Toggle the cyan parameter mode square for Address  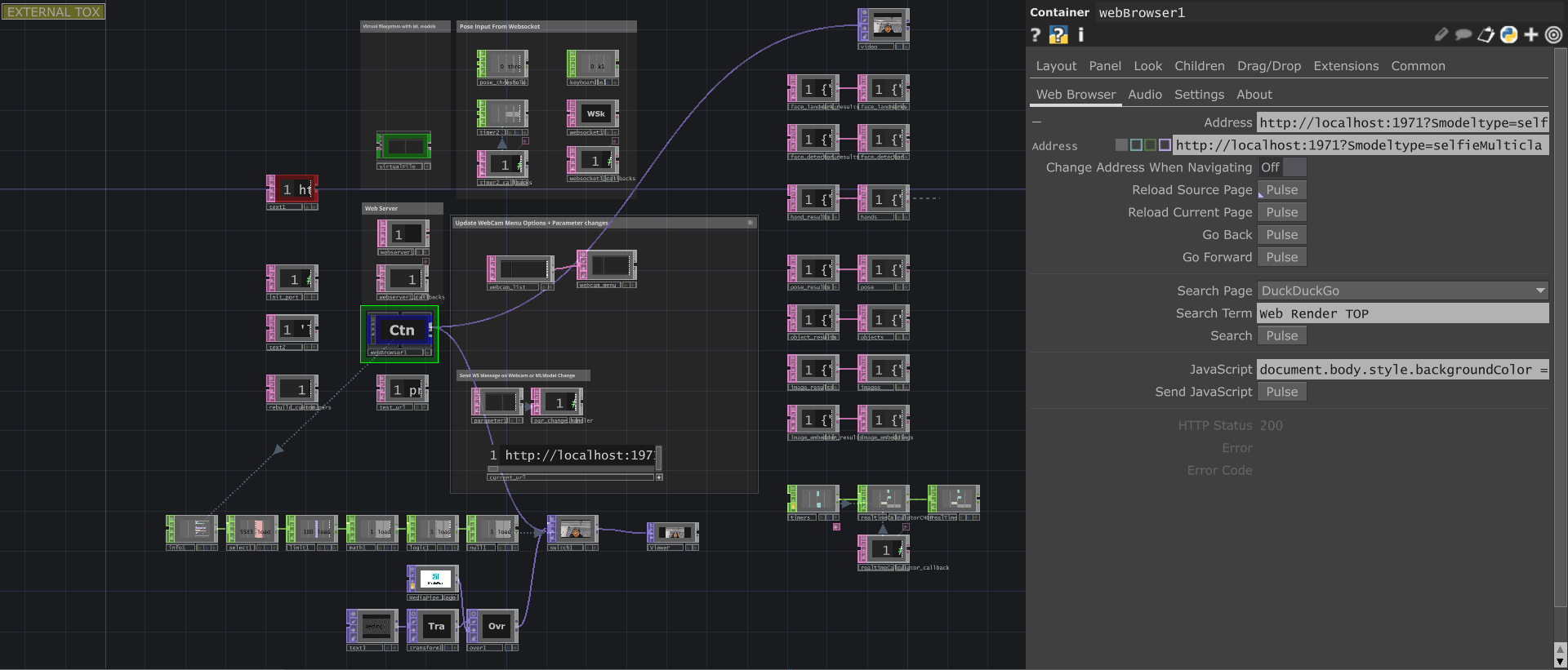1136,145
